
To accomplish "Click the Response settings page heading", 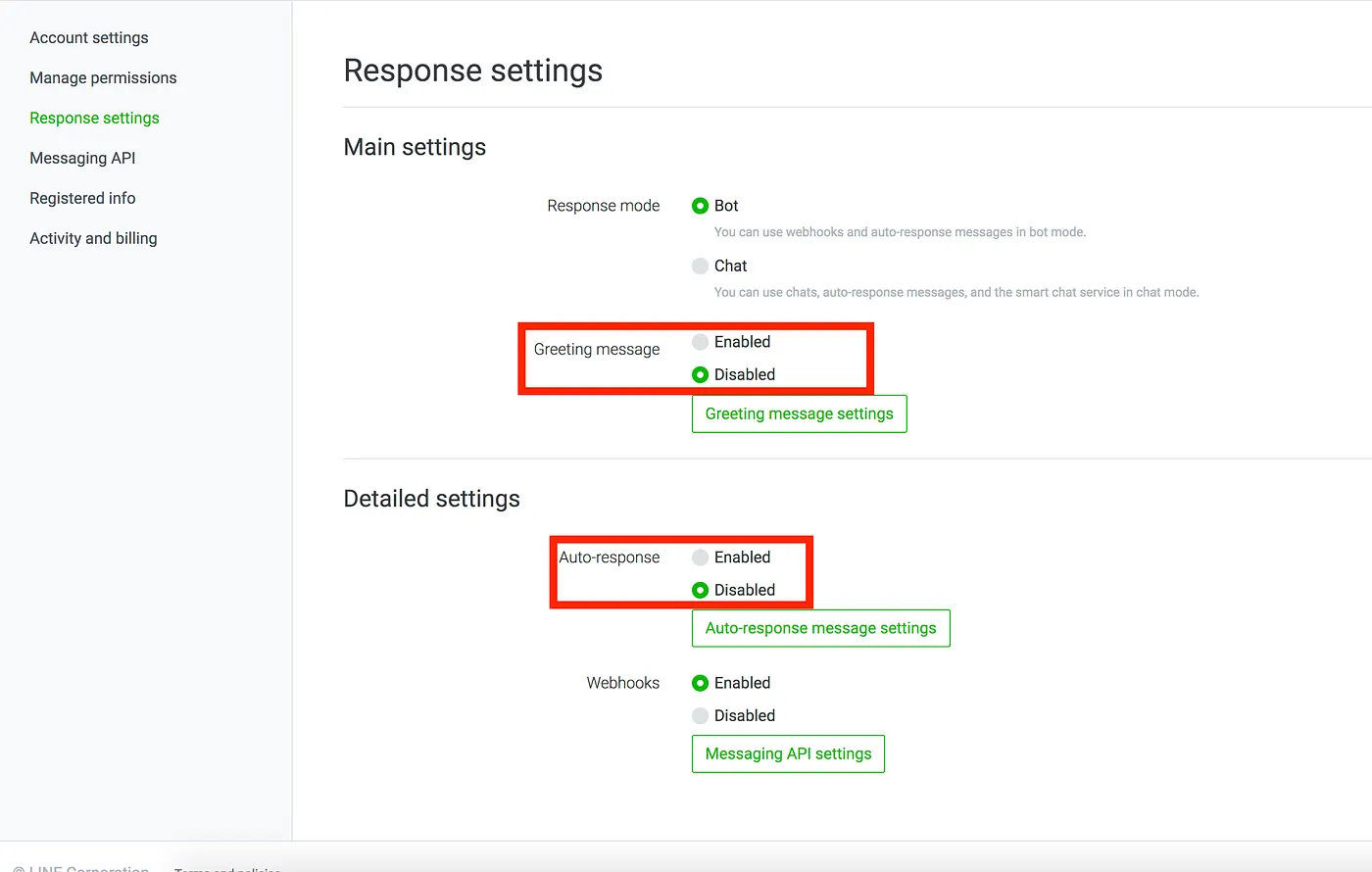I will [x=473, y=71].
